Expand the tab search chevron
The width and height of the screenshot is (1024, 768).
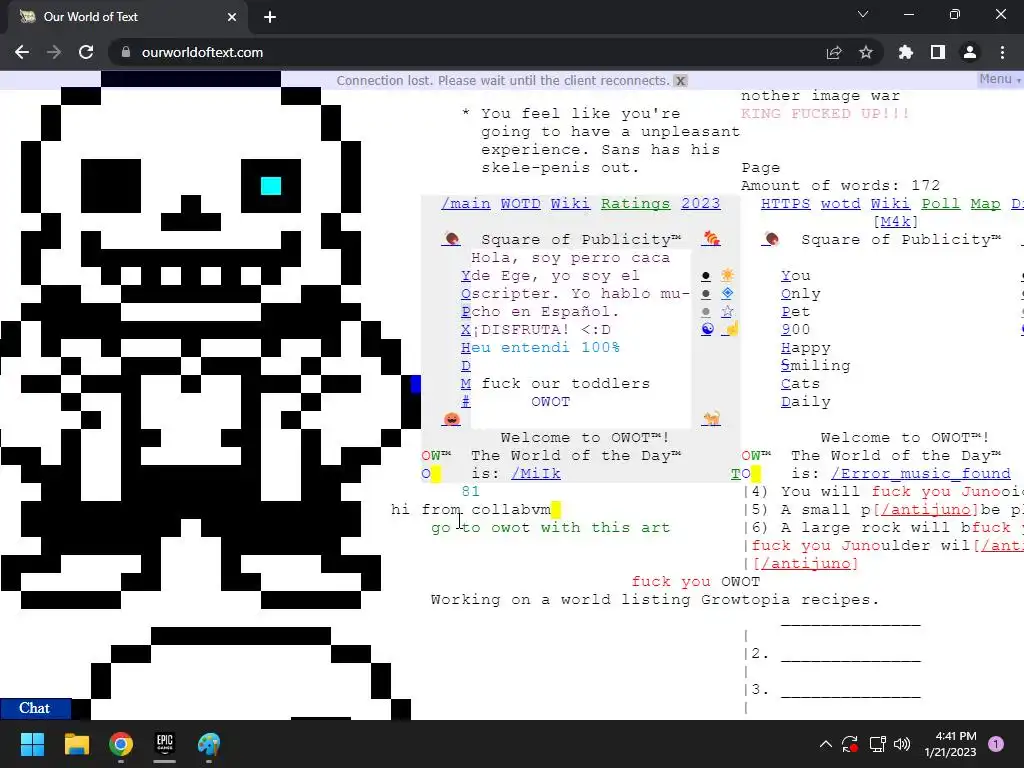pyautogui.click(x=863, y=14)
